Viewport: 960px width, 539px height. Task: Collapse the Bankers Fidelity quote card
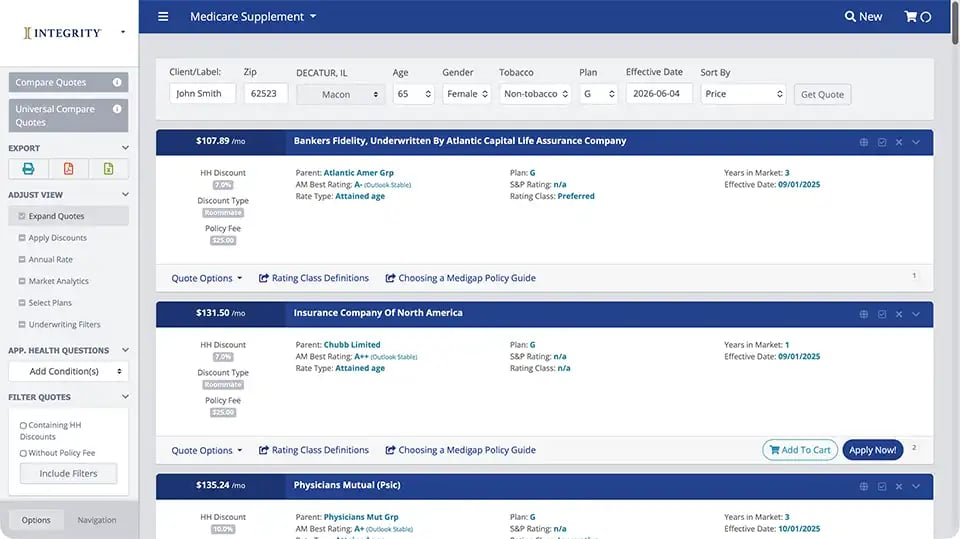click(x=916, y=142)
